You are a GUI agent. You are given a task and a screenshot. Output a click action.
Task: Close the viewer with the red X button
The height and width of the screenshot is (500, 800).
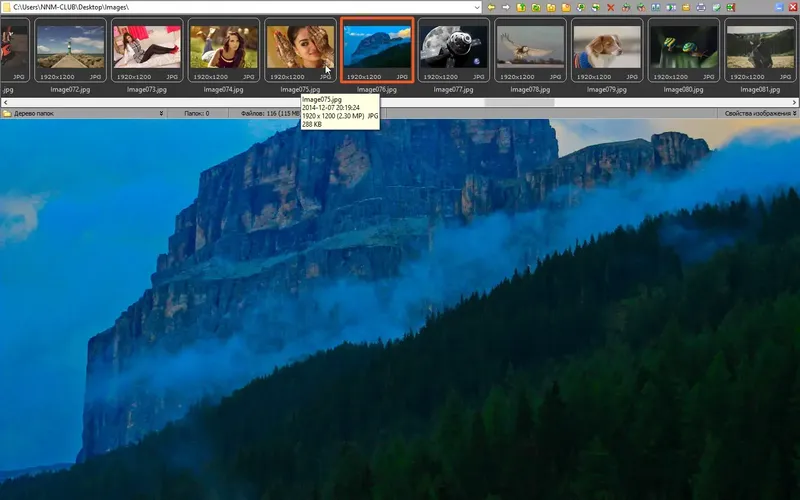pos(793,8)
